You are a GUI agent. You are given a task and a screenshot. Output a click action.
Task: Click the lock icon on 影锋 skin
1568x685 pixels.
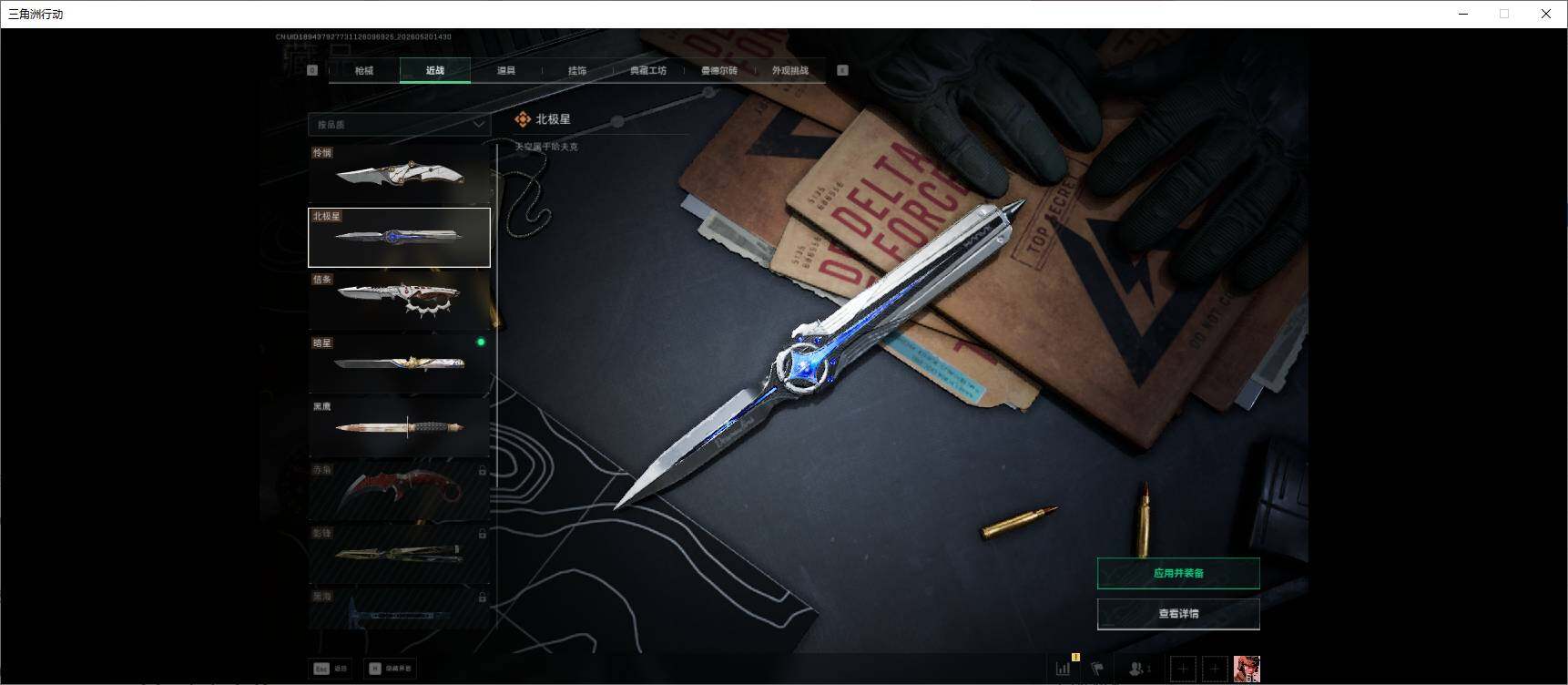click(x=482, y=534)
